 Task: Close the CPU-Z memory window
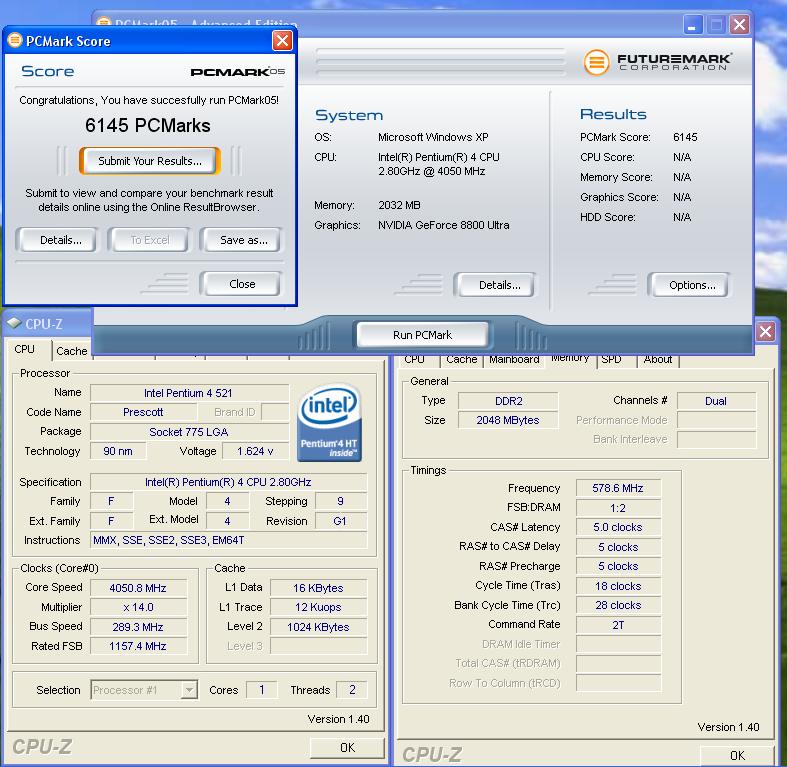765,331
